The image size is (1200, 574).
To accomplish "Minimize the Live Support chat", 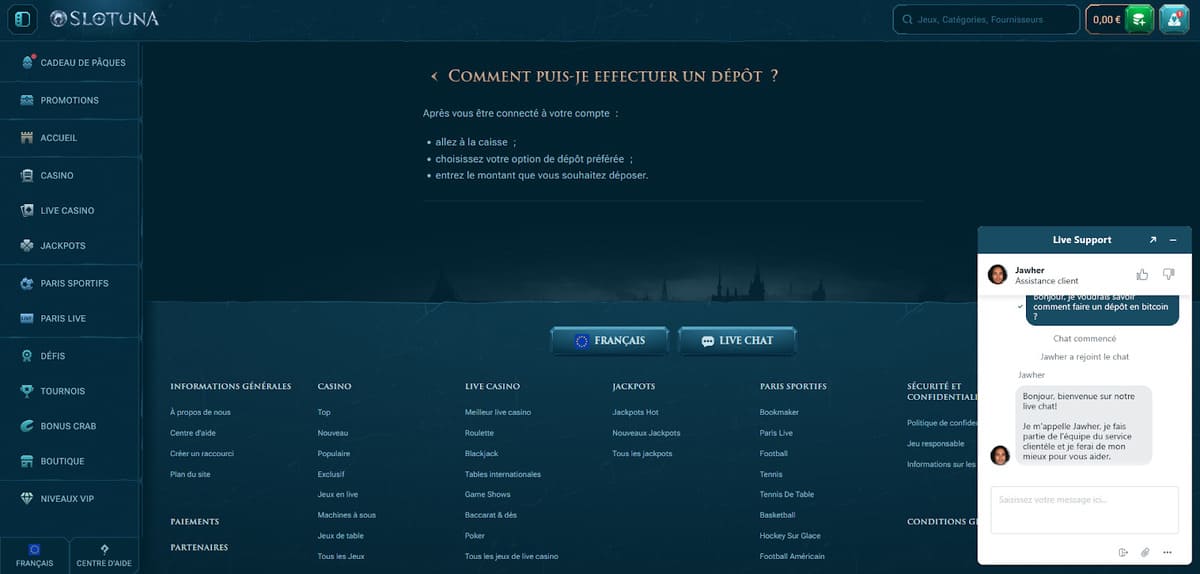I will pos(1173,240).
